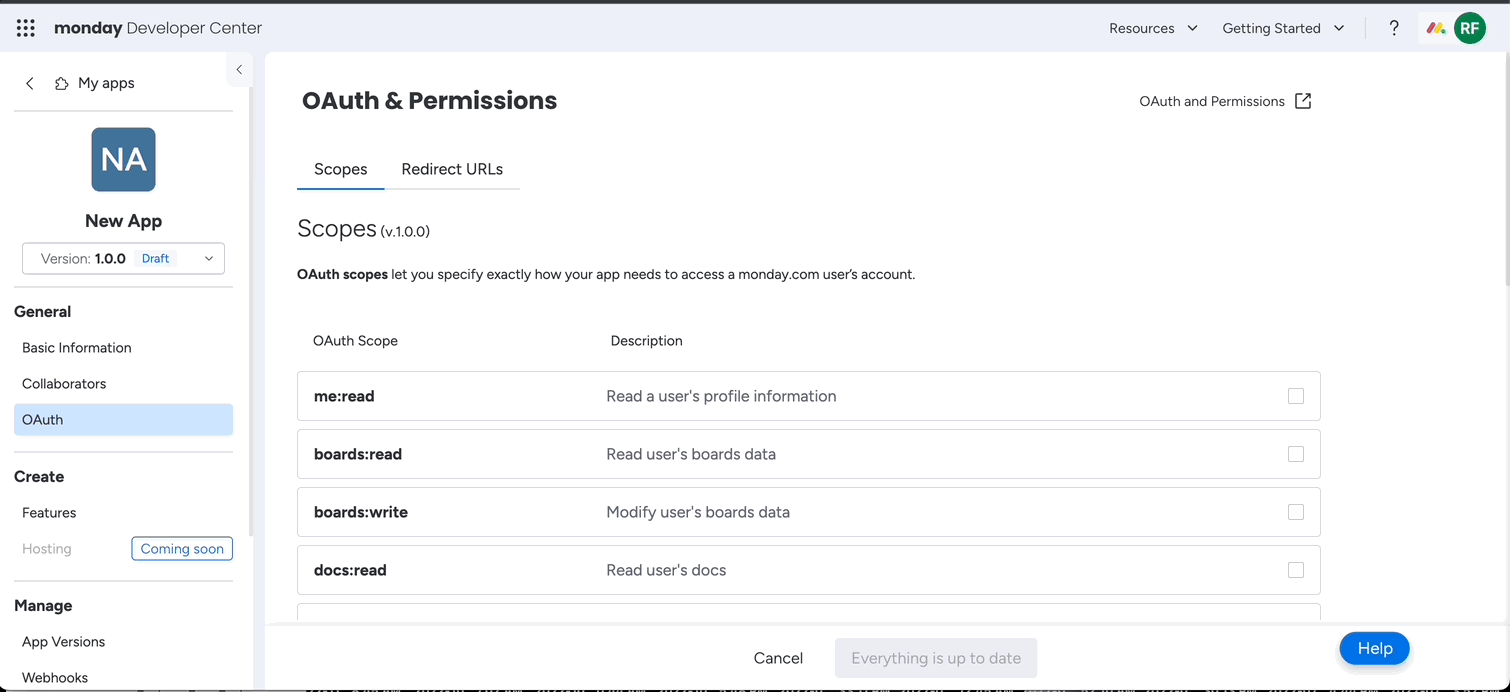The width and height of the screenshot is (1510, 692).
Task: Open the Version 1.0.0 Draft selector
Action: [123, 258]
